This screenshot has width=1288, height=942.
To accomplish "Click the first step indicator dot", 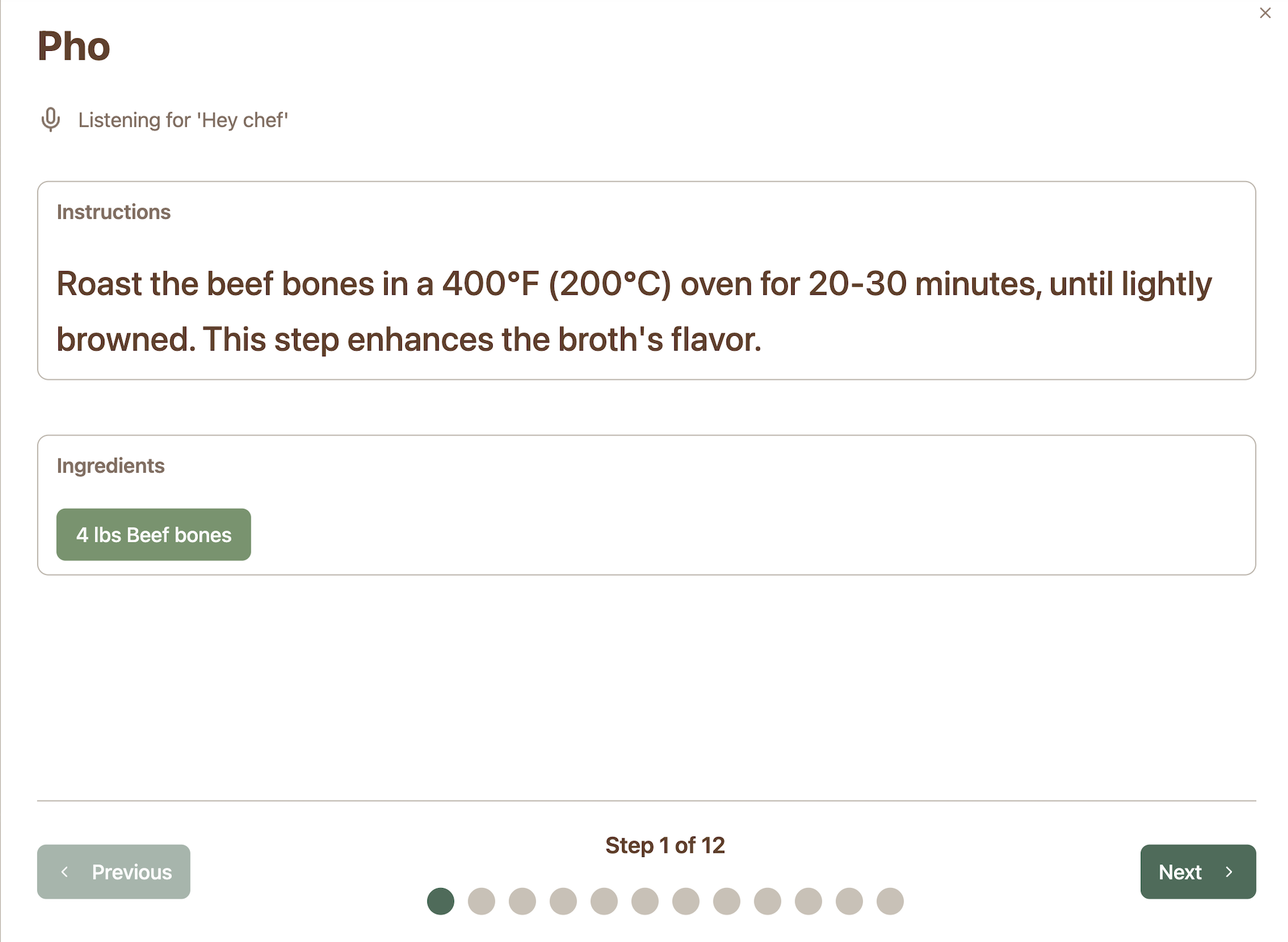I will [441, 901].
